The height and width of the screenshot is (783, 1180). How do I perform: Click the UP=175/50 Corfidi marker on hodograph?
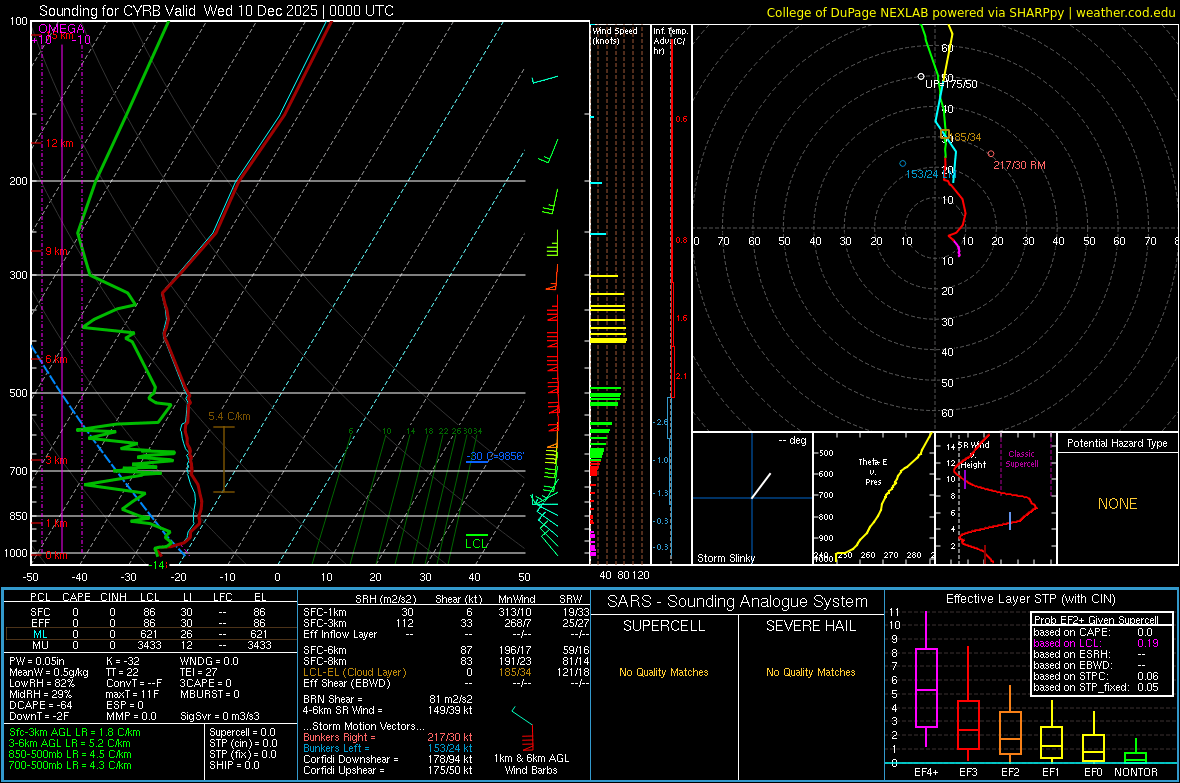tap(921, 77)
